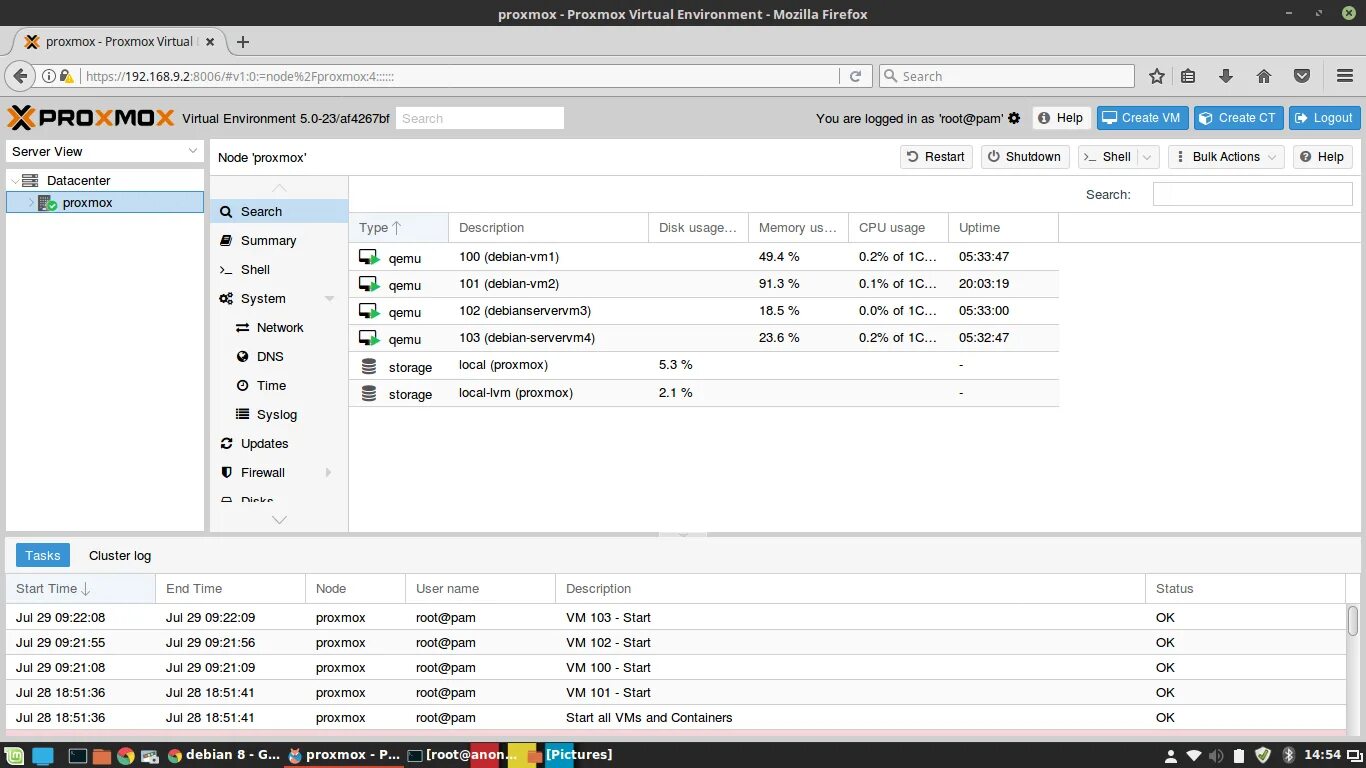Click the Logout button
Viewport: 1366px width, 768px height.
coord(1324,118)
